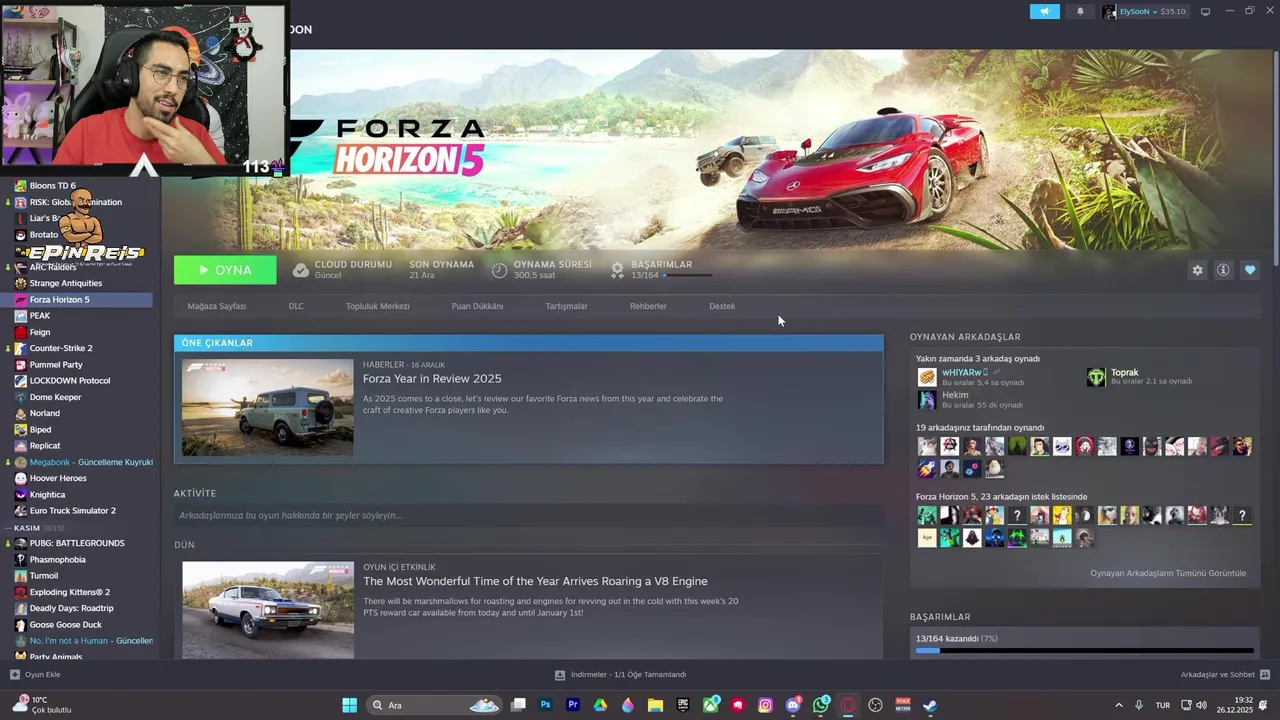Open CLOUD DURUMU cloud status
Viewport: 1280px width, 720px height.
[342, 269]
